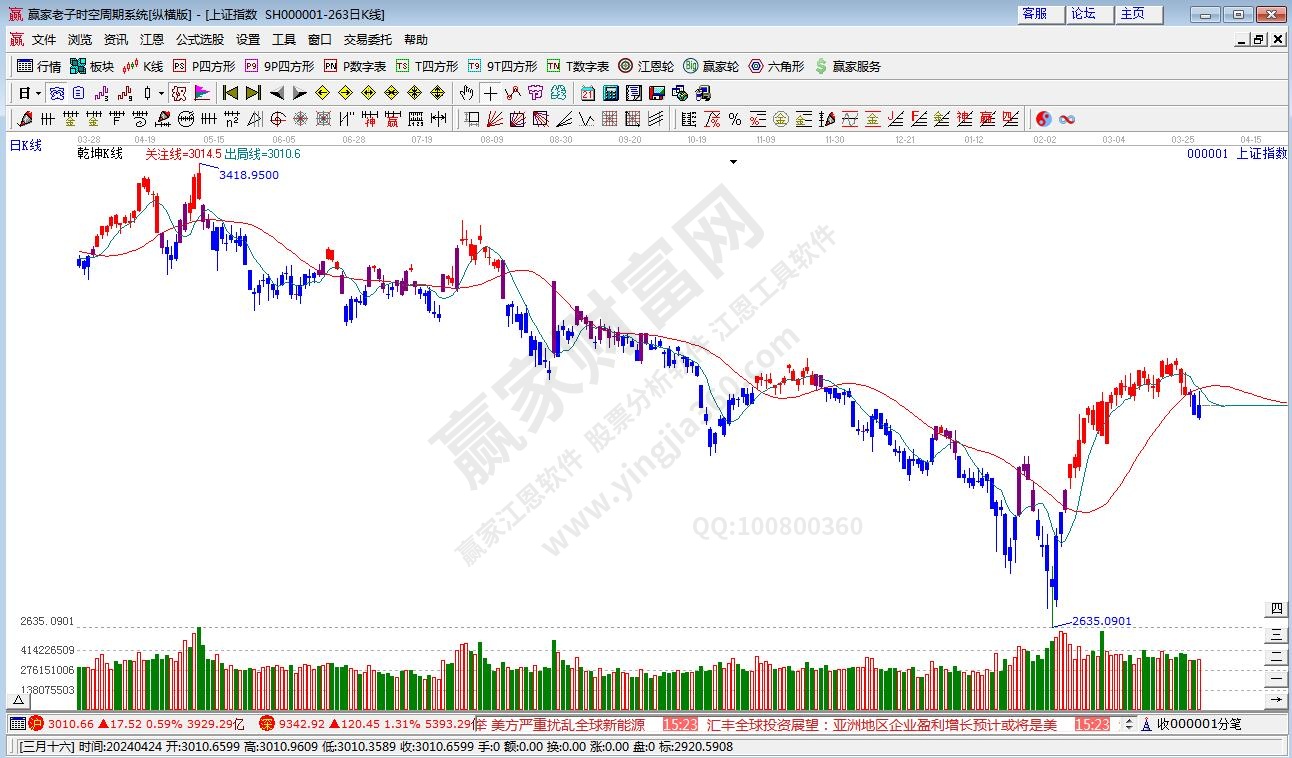
Task: Select the percent (%) drawing tool
Action: [x=735, y=119]
